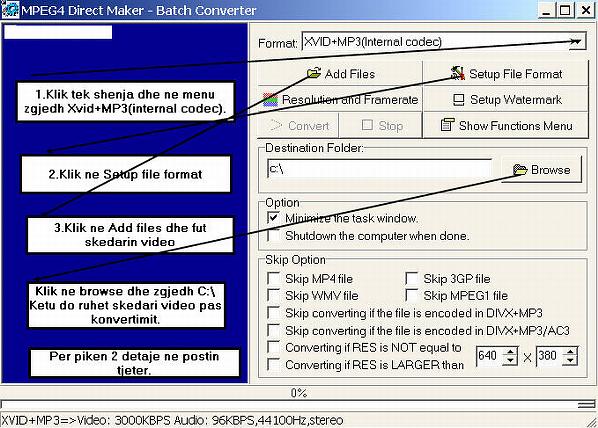Click the Stop square icon
The width and height of the screenshot is (598, 428).
[x=367, y=125]
